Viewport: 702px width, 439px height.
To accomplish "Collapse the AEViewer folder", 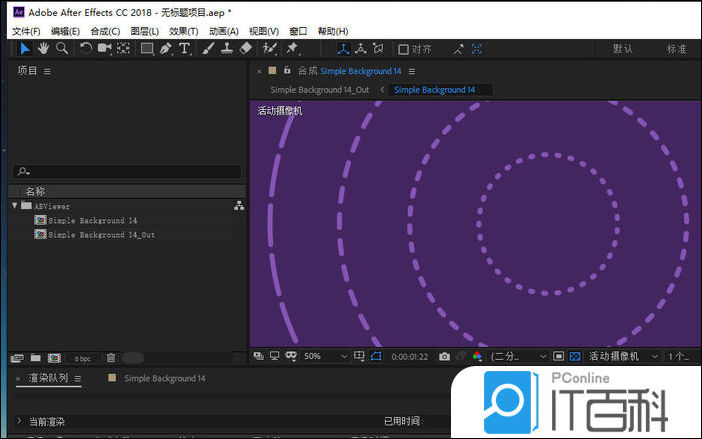I will pos(15,206).
